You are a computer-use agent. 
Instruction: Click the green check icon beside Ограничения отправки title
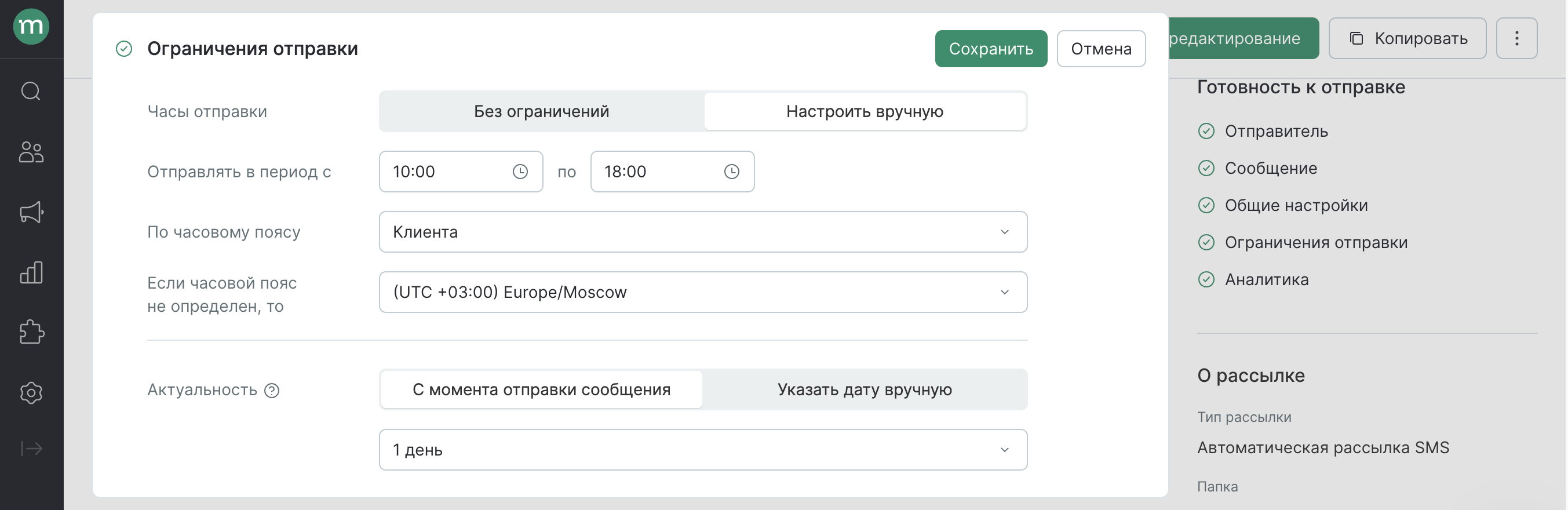(124, 49)
